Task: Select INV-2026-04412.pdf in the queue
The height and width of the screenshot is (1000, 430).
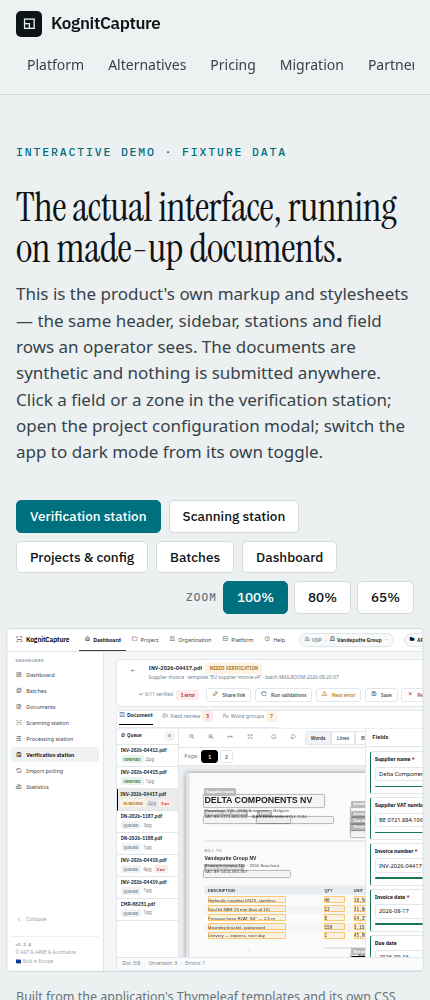Action: [147, 755]
